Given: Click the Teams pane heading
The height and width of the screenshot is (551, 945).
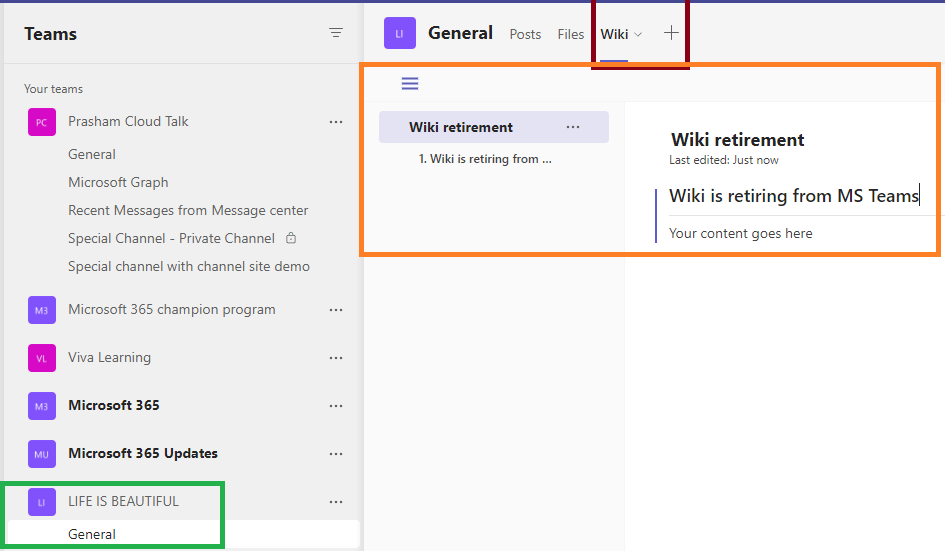Looking at the screenshot, I should [x=51, y=34].
